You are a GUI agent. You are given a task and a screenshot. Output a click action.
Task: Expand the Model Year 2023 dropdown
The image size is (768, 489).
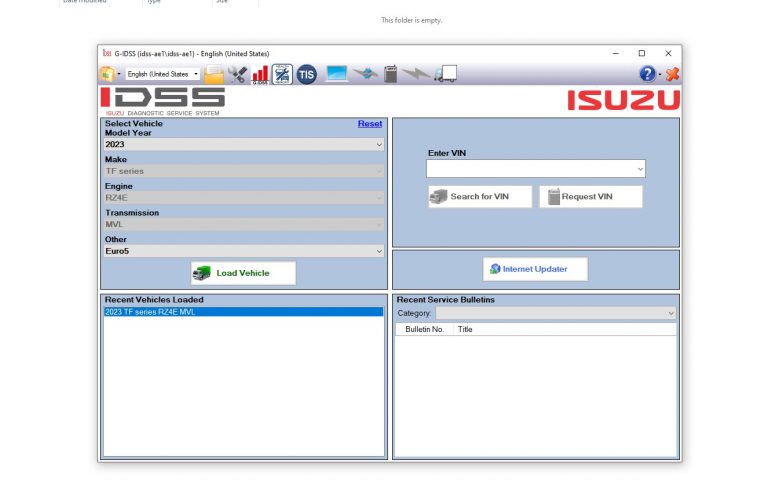[x=243, y=145]
